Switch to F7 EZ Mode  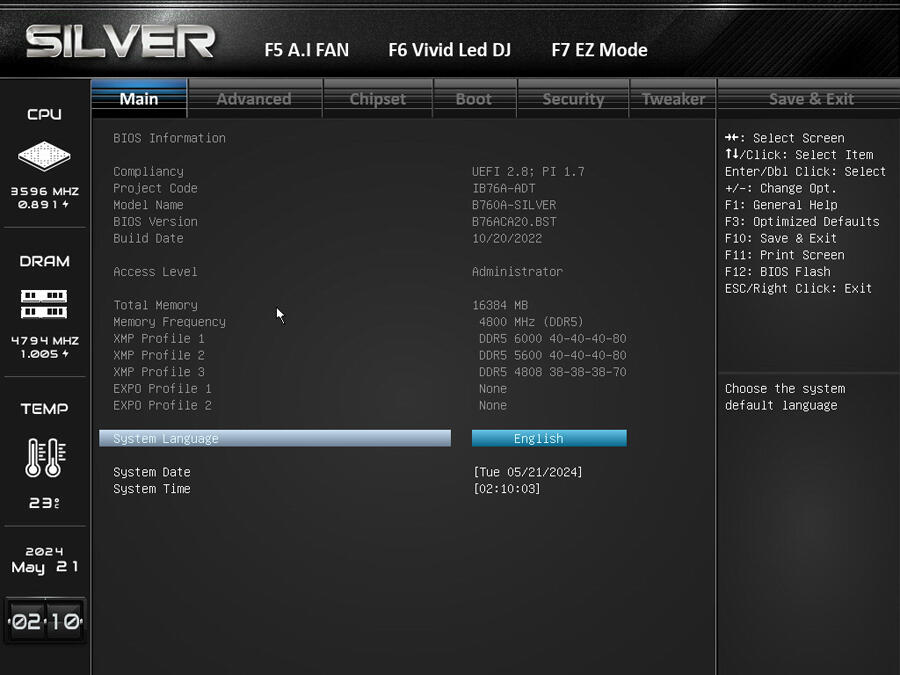click(599, 50)
